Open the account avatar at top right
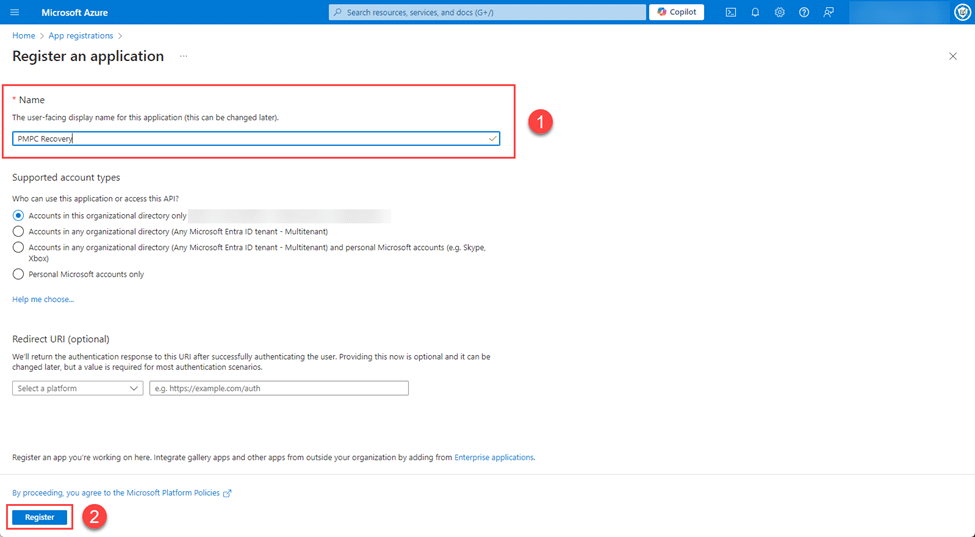Viewport: 975px width, 537px height. (962, 12)
